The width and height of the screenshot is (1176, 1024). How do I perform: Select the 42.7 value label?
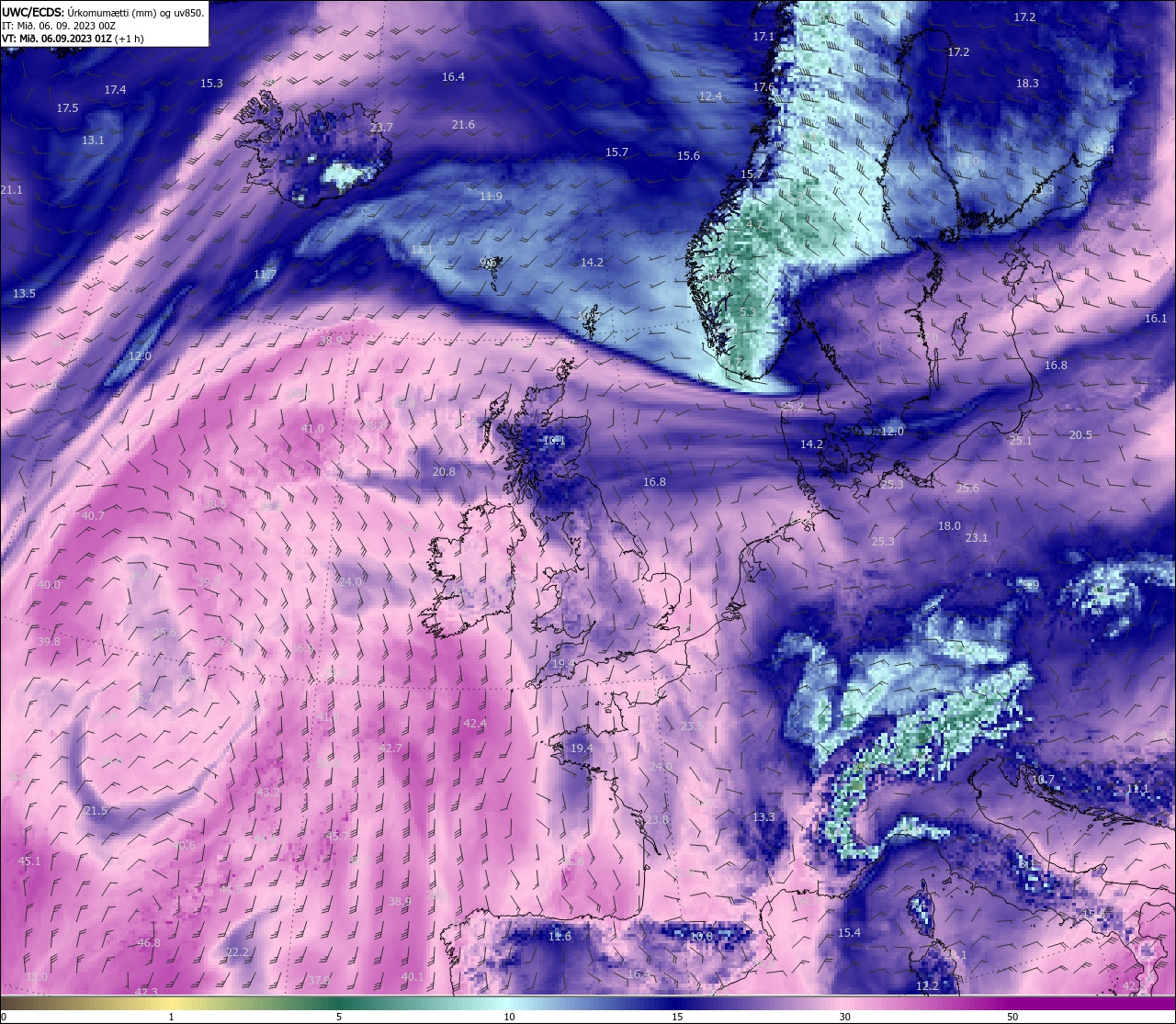coord(390,748)
